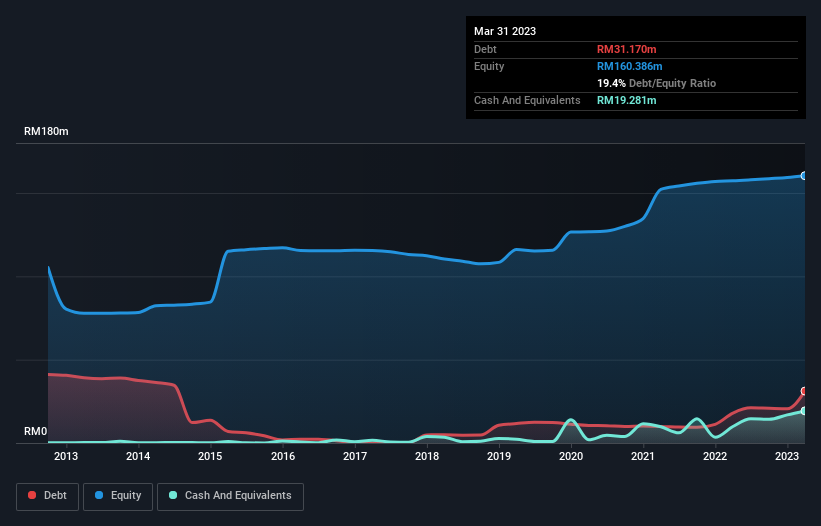
Task: Select the RM160.386m equity value
Action: coord(629,66)
